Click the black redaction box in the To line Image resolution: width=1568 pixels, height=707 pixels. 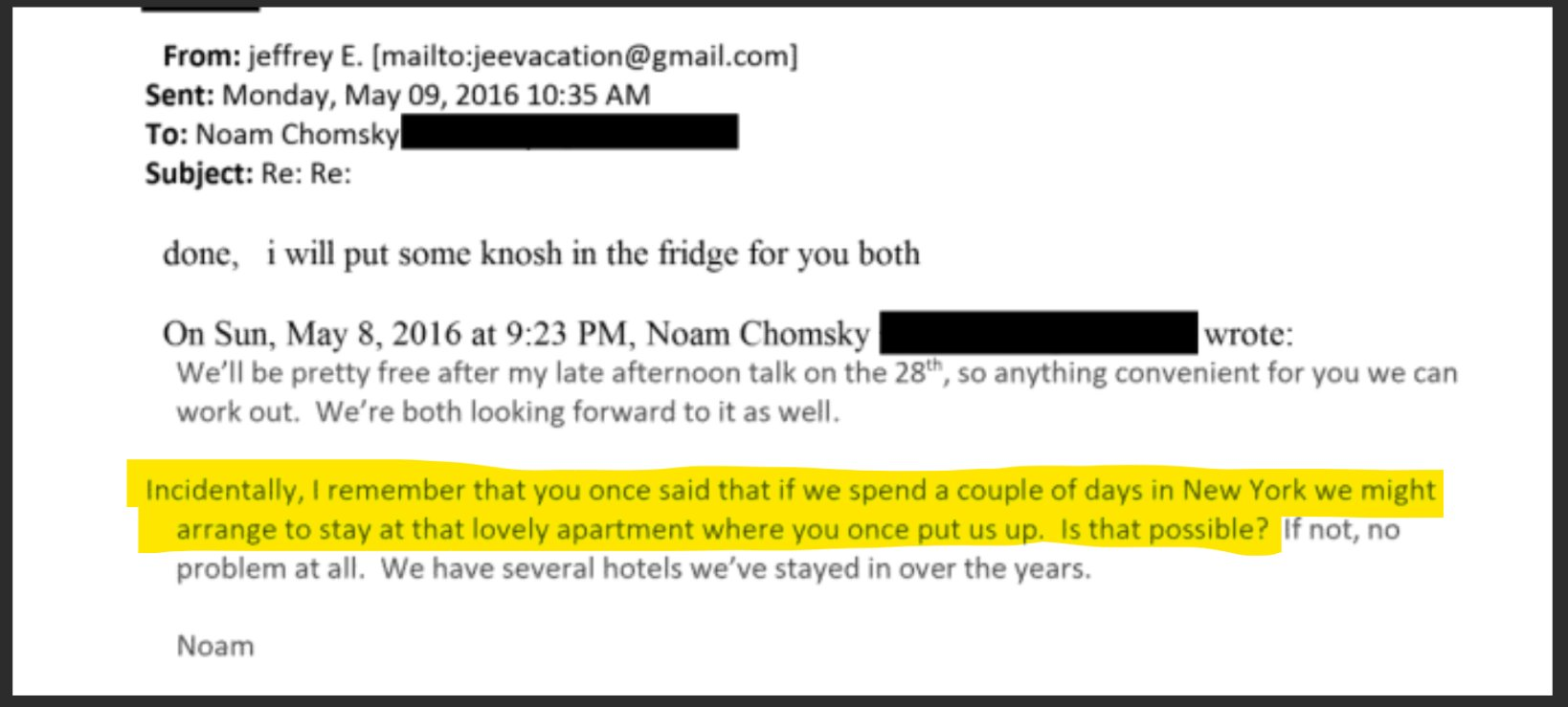(570, 132)
